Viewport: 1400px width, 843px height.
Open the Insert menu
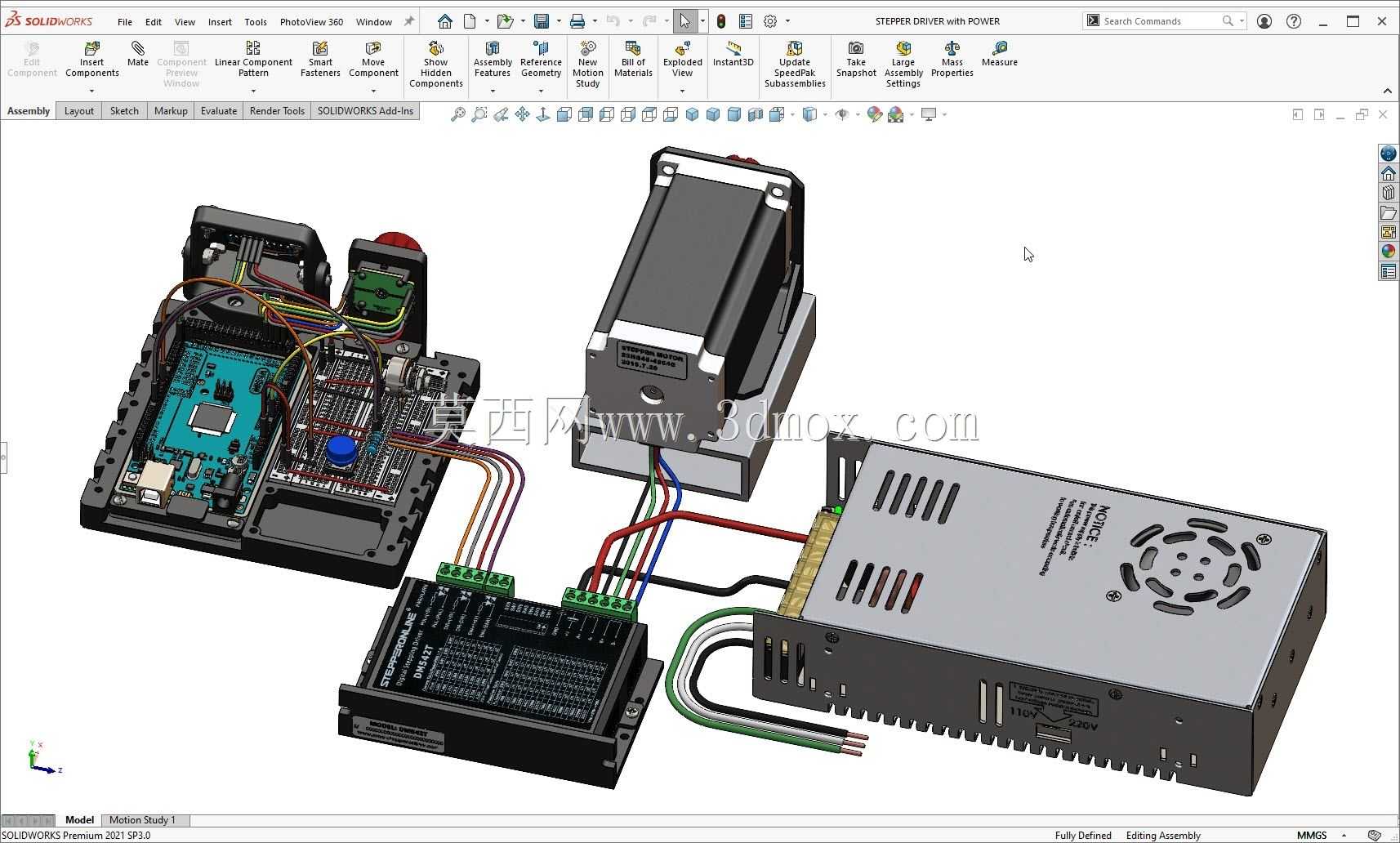[220, 22]
